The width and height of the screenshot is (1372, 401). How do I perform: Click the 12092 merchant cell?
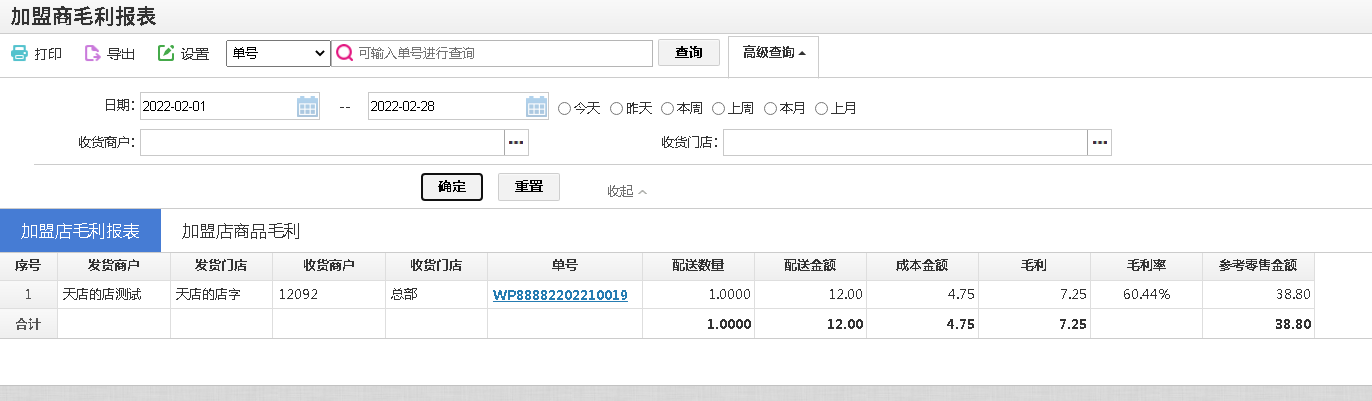329,295
